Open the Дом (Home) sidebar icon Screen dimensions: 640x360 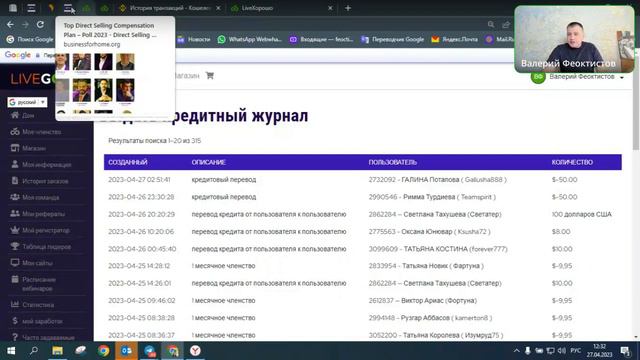pos(15,115)
